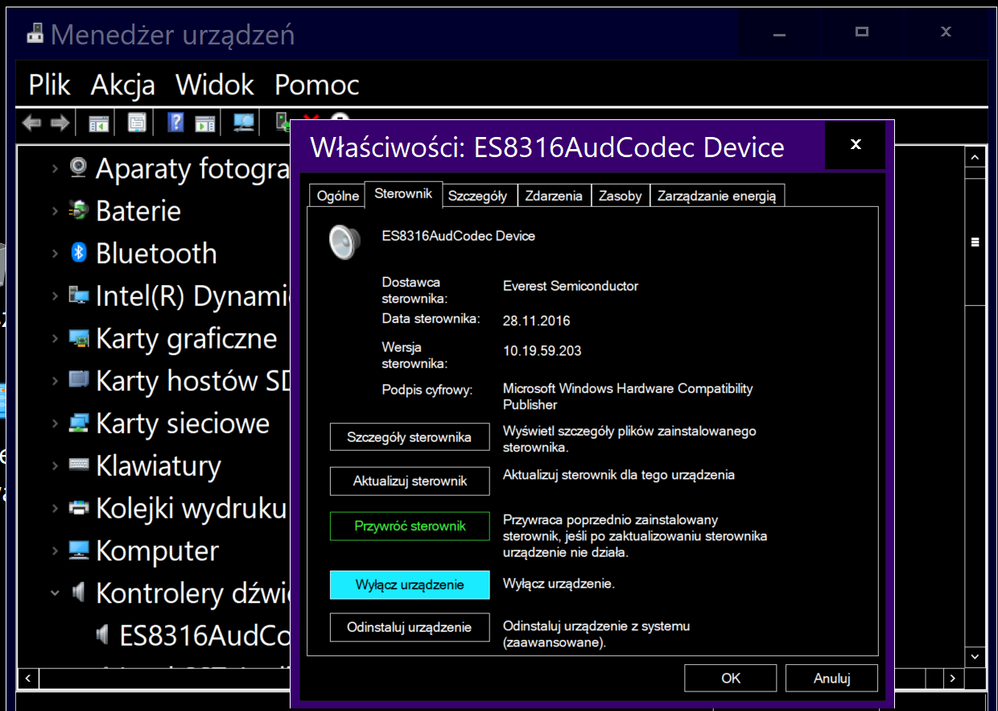The height and width of the screenshot is (711, 998).
Task: Select the Klawiatury tree label
Action: pyautogui.click(x=158, y=465)
